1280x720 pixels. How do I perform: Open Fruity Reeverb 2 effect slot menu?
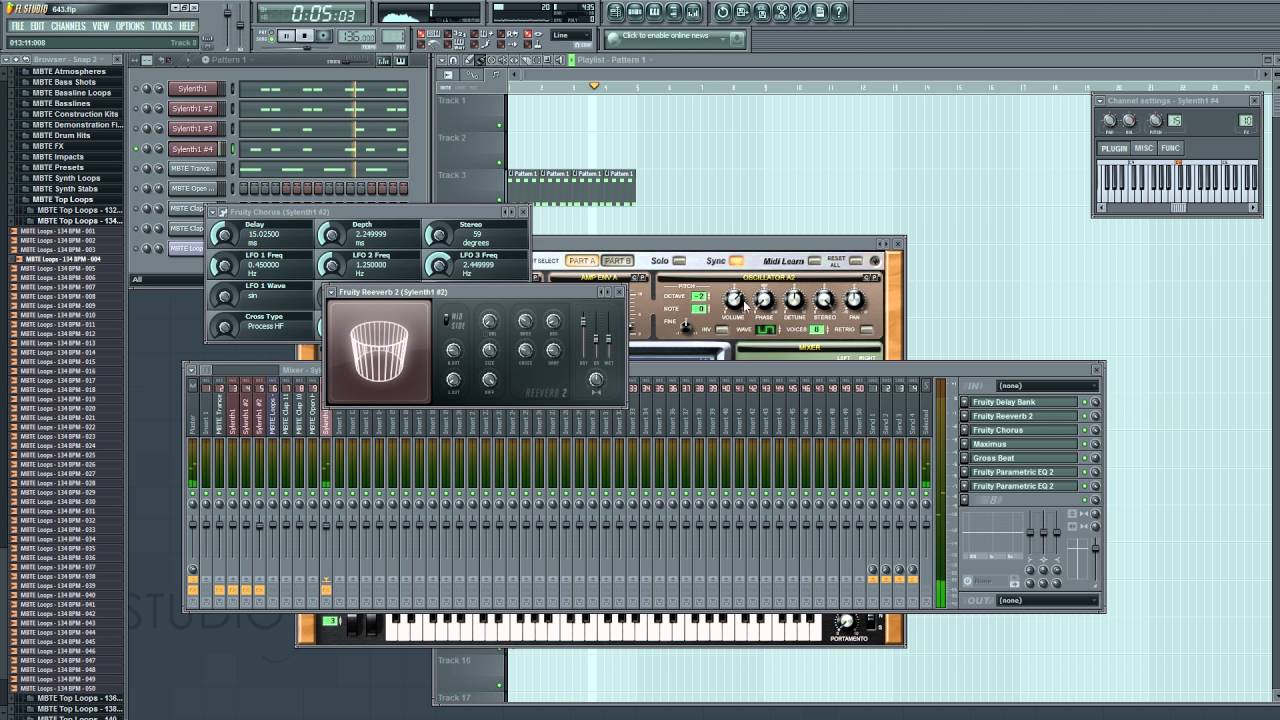point(965,416)
